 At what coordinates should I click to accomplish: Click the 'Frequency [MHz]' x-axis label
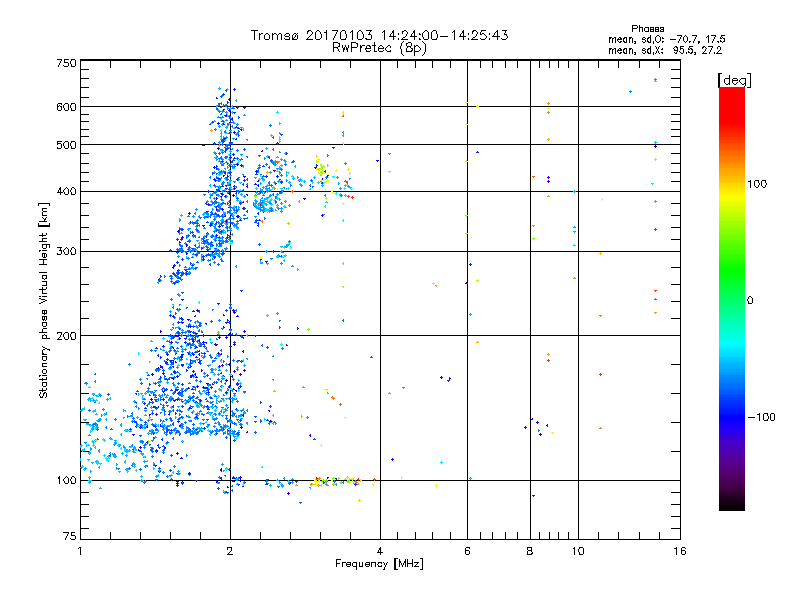pyautogui.click(x=379, y=564)
